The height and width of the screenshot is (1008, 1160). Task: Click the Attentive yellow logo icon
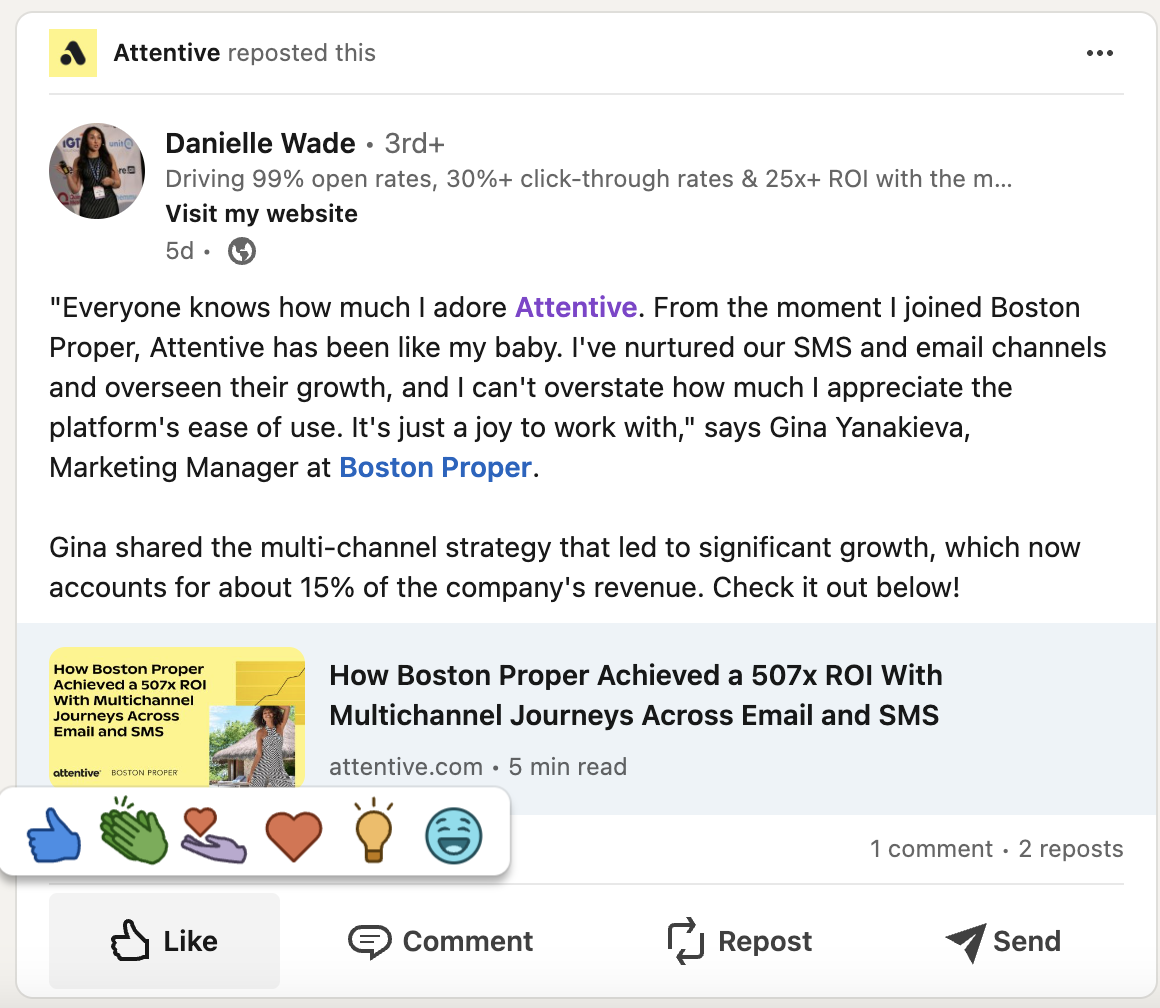pos(73,53)
